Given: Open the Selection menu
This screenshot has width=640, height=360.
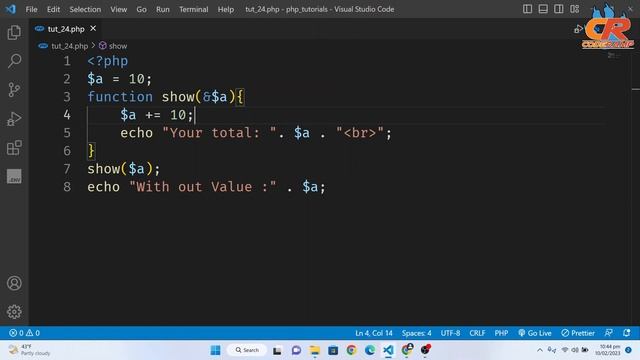Looking at the screenshot, I should tap(85, 9).
